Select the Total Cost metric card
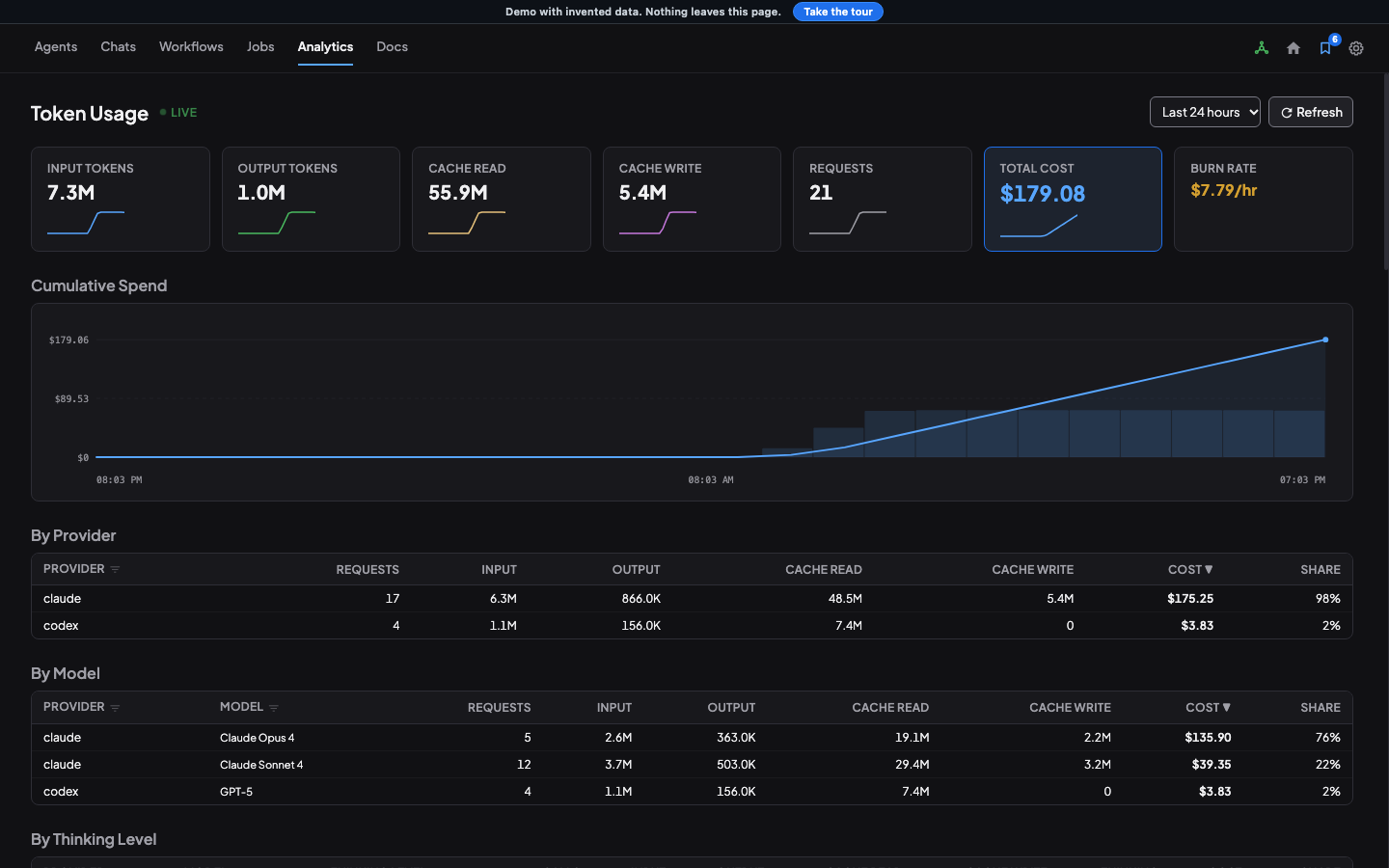The height and width of the screenshot is (868, 1389). 1073,199
